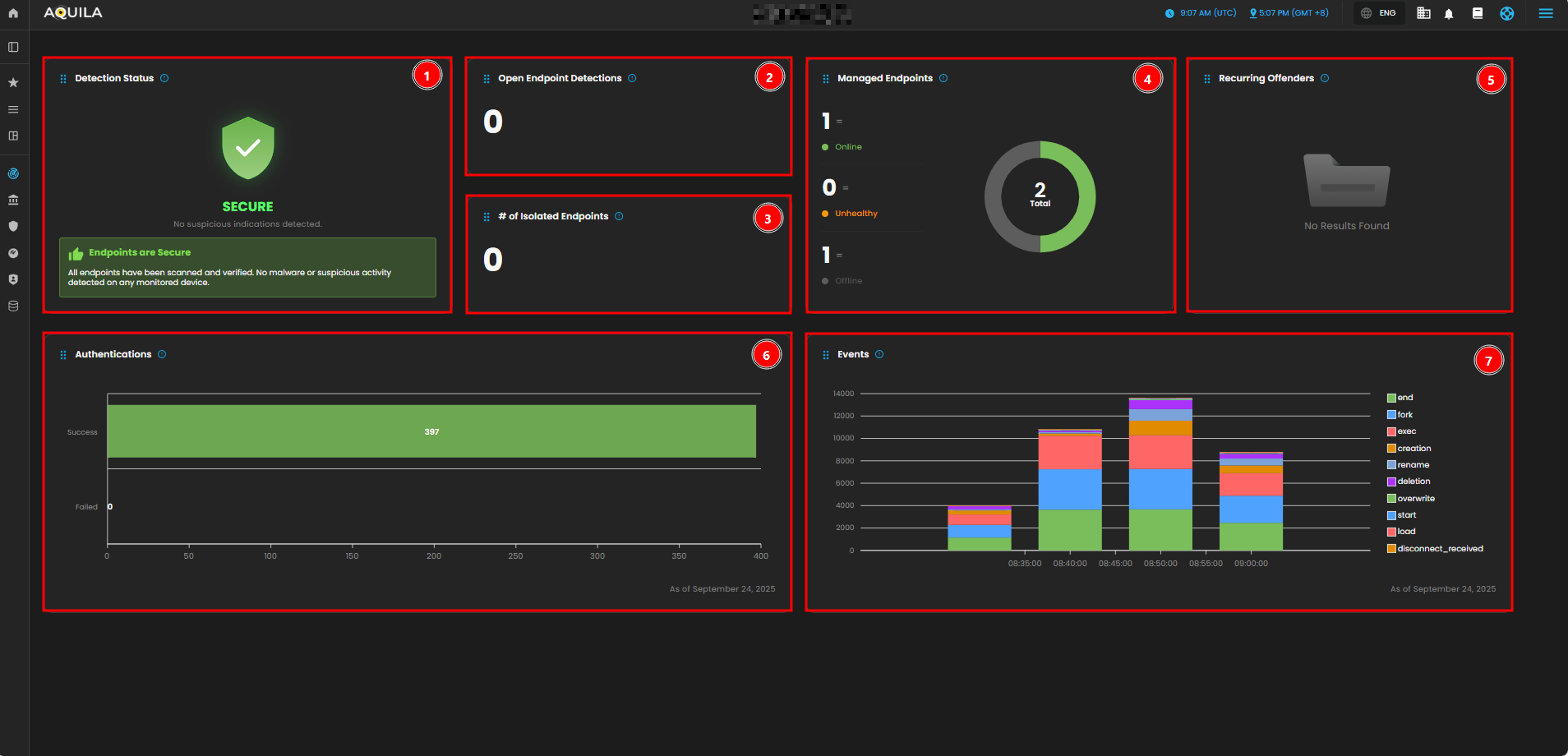
Task: Open the ENG language selector
Action: (1379, 13)
